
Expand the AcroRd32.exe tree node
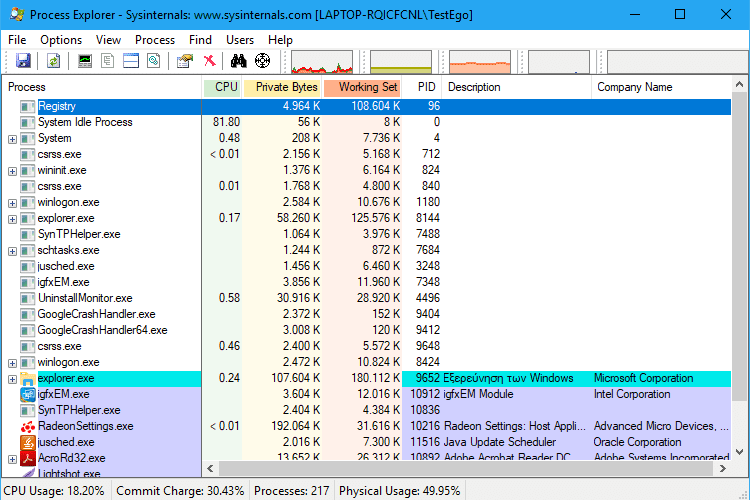tap(12, 459)
